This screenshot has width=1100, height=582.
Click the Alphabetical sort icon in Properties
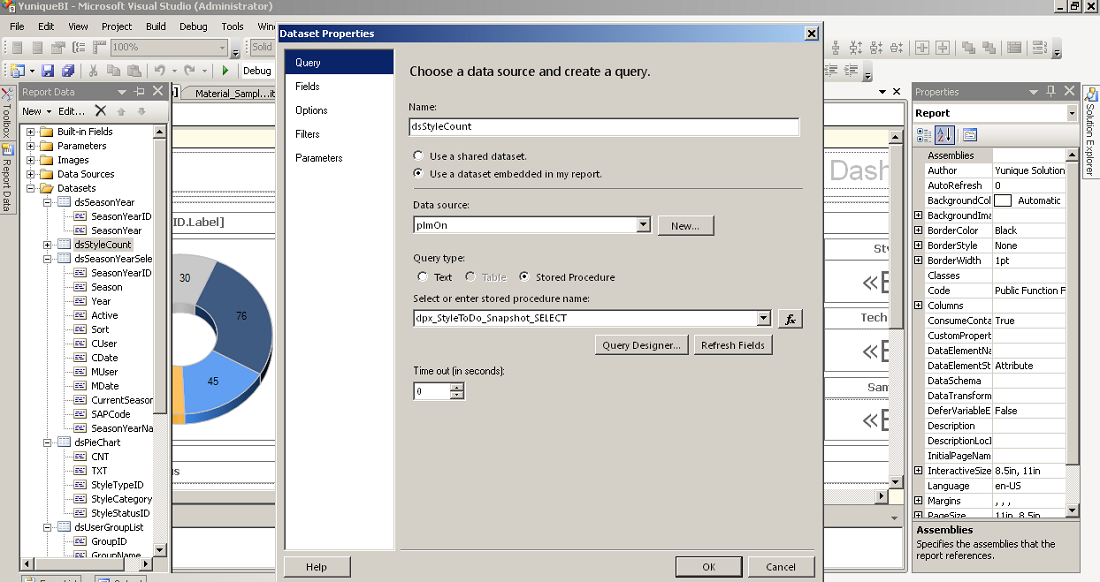click(x=945, y=135)
